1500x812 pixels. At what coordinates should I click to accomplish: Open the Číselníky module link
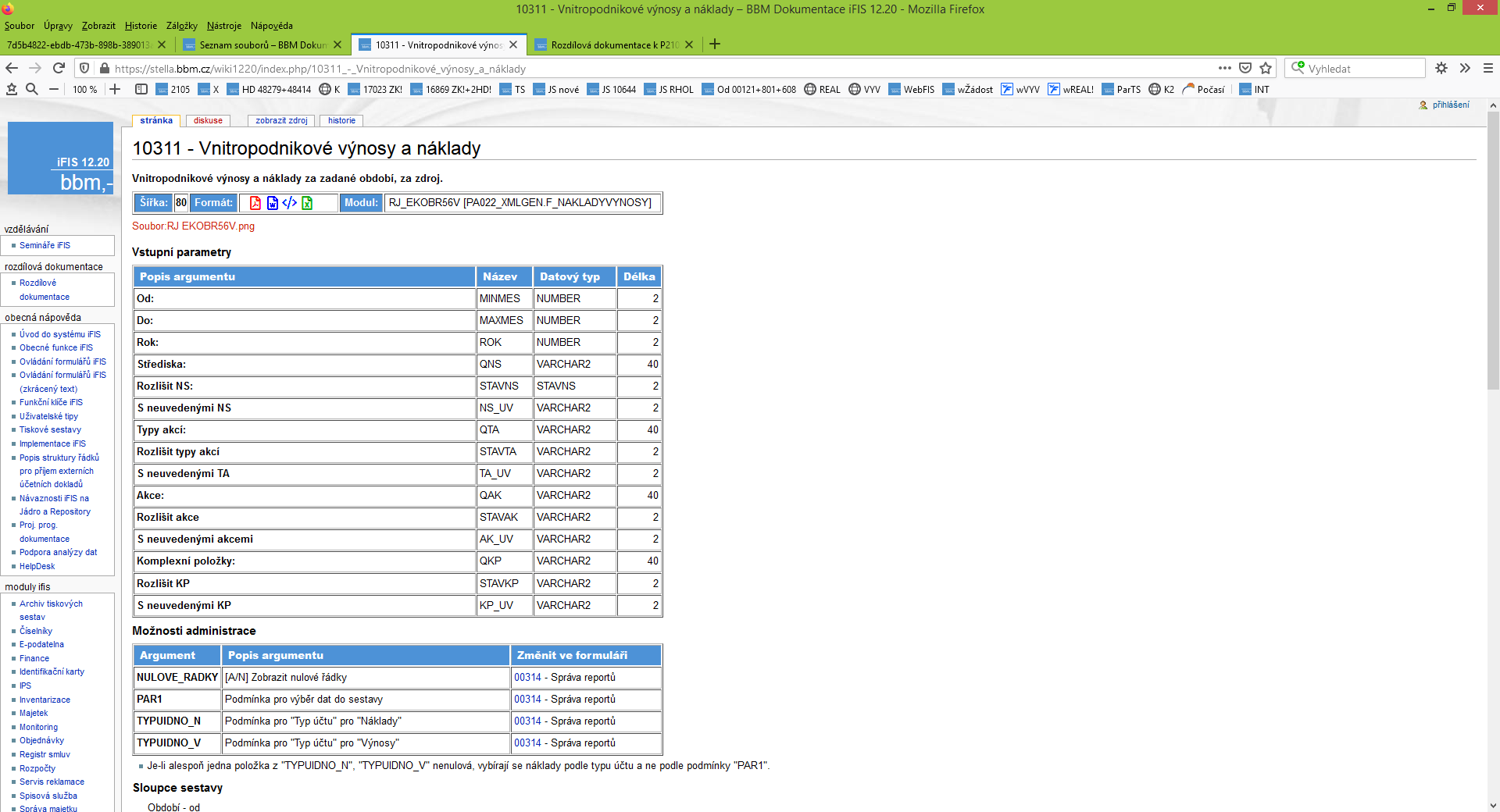coord(36,631)
